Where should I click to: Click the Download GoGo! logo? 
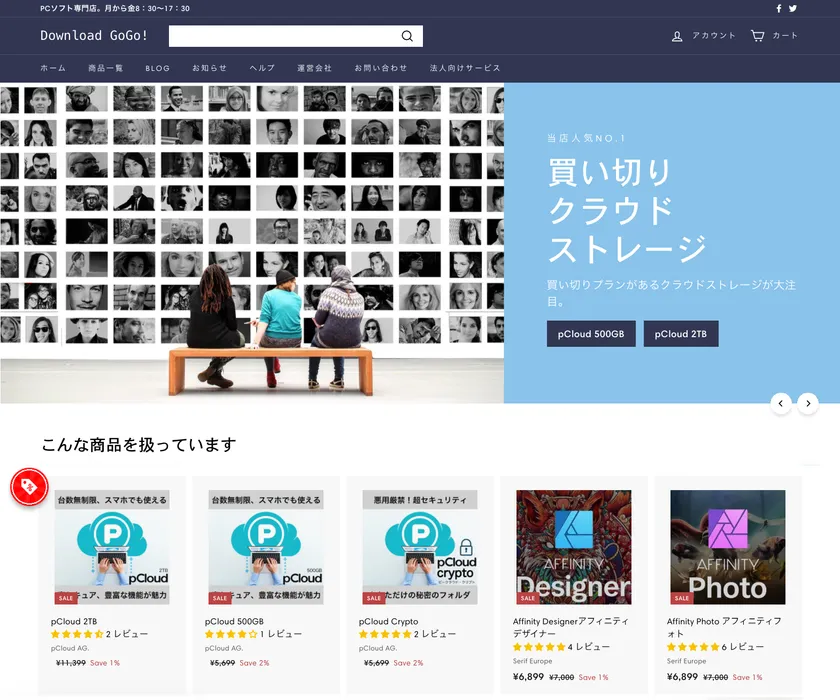94,35
